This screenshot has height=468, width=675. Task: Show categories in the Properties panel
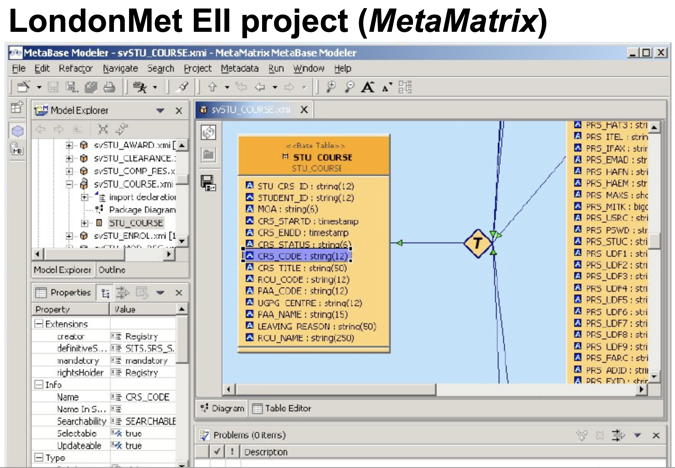click(107, 293)
